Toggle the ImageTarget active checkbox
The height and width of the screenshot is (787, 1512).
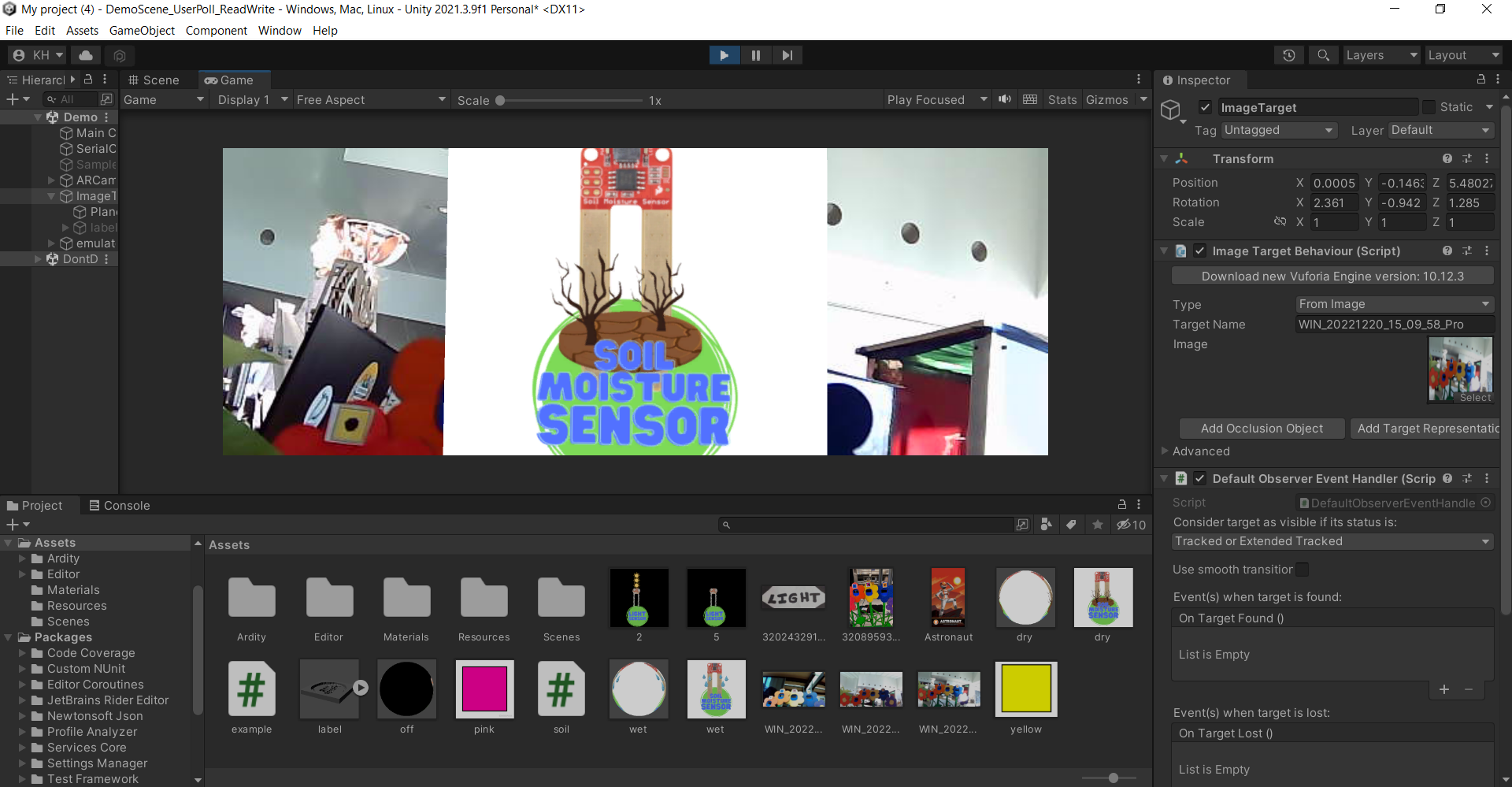click(x=1205, y=107)
